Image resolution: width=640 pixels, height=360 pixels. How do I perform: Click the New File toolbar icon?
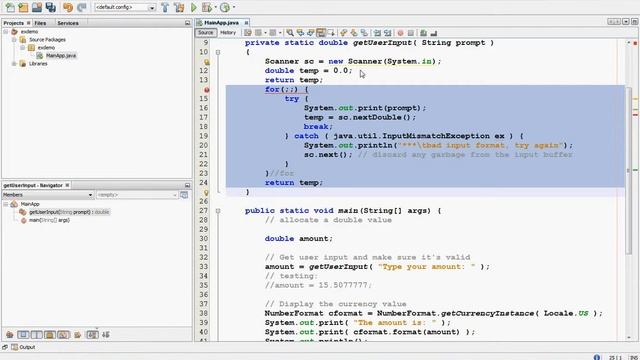click(x=9, y=7)
